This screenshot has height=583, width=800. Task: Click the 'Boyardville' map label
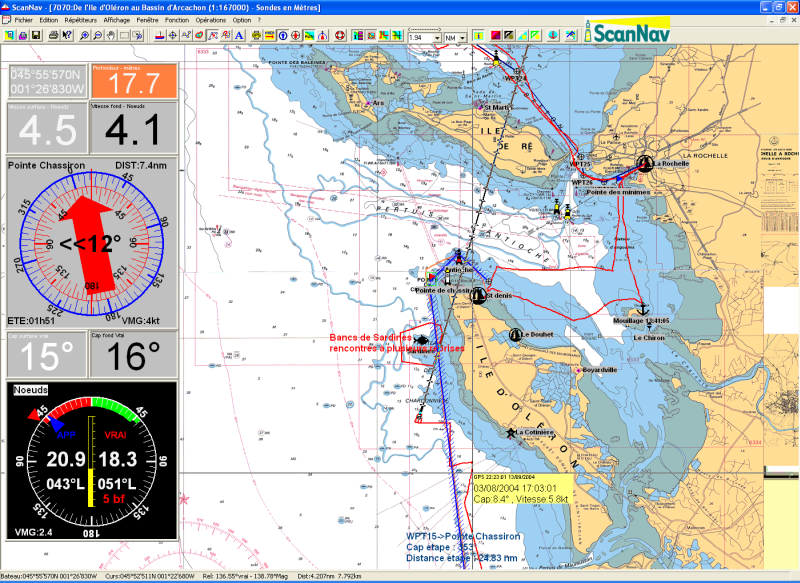click(x=600, y=370)
